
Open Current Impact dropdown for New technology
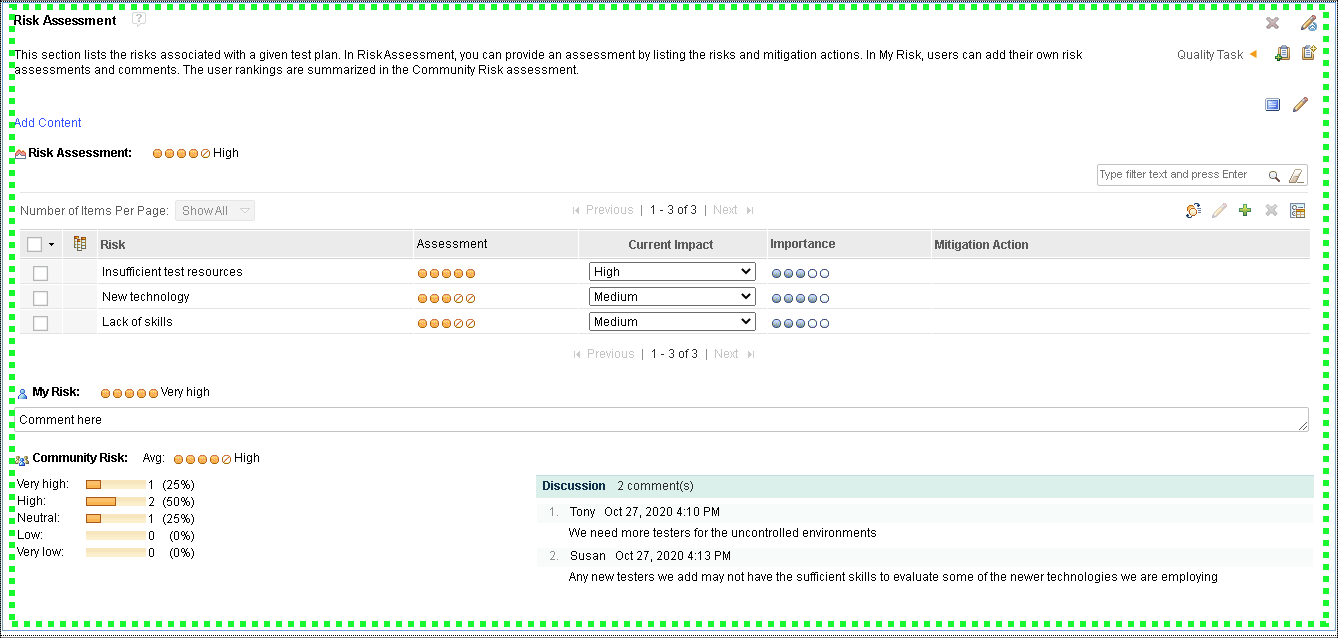[x=671, y=297]
